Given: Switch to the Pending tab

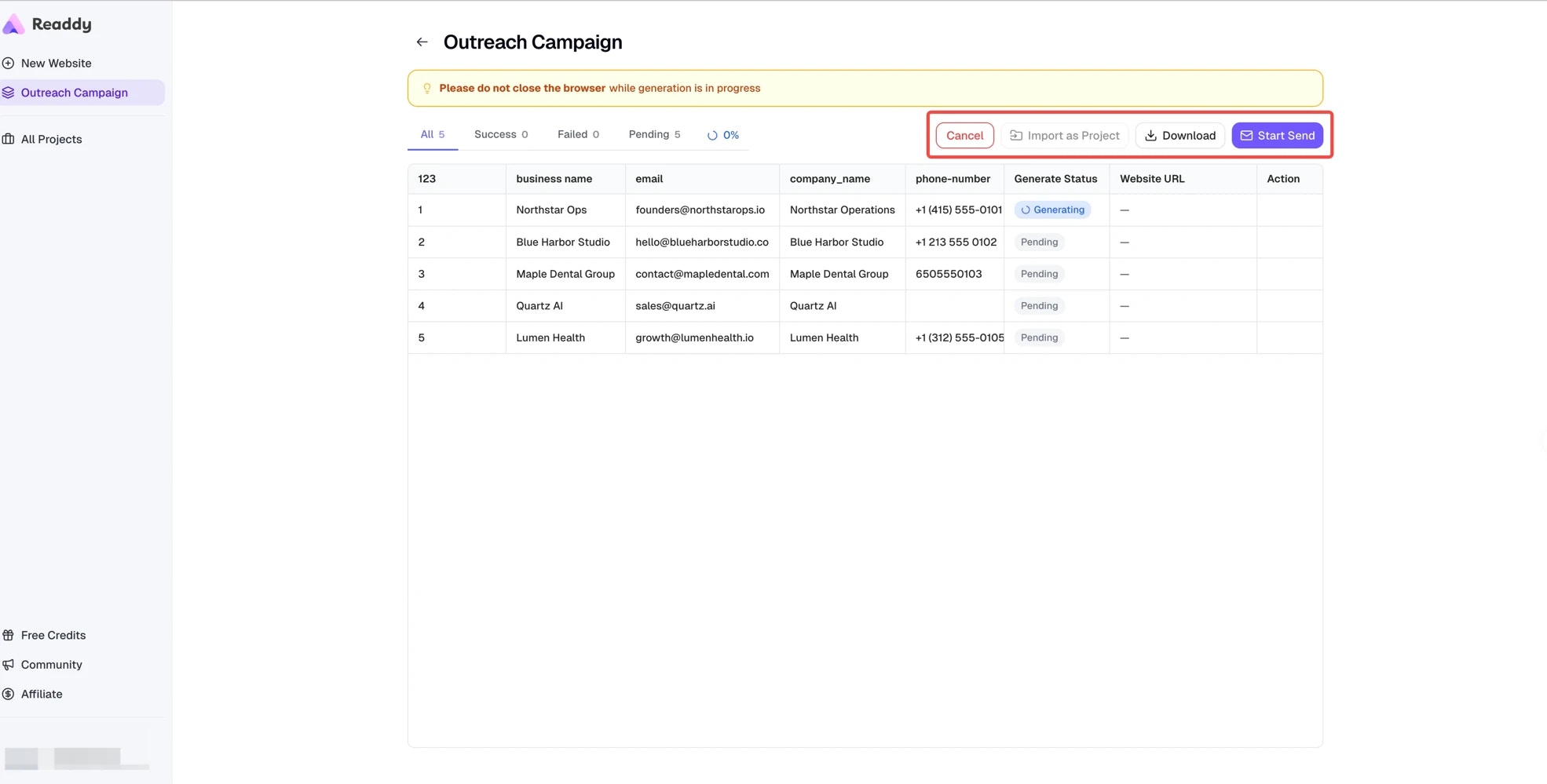Looking at the screenshot, I should pos(654,135).
